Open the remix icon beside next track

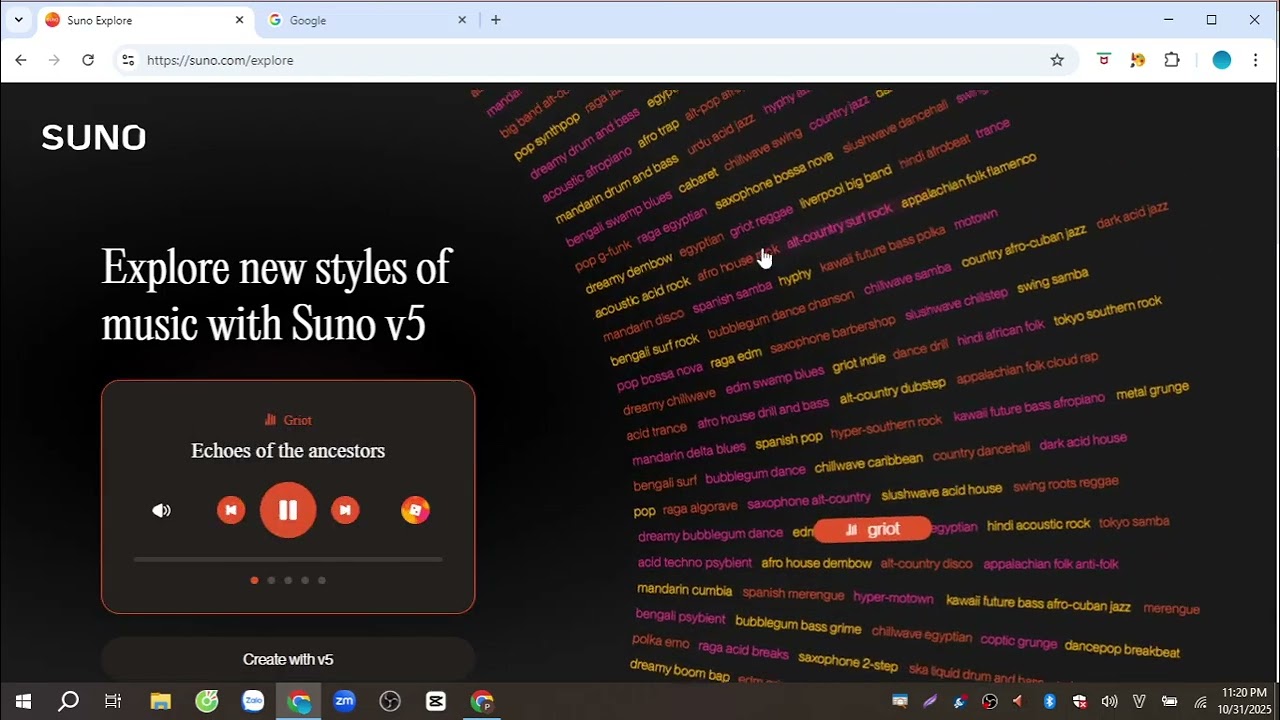point(415,510)
